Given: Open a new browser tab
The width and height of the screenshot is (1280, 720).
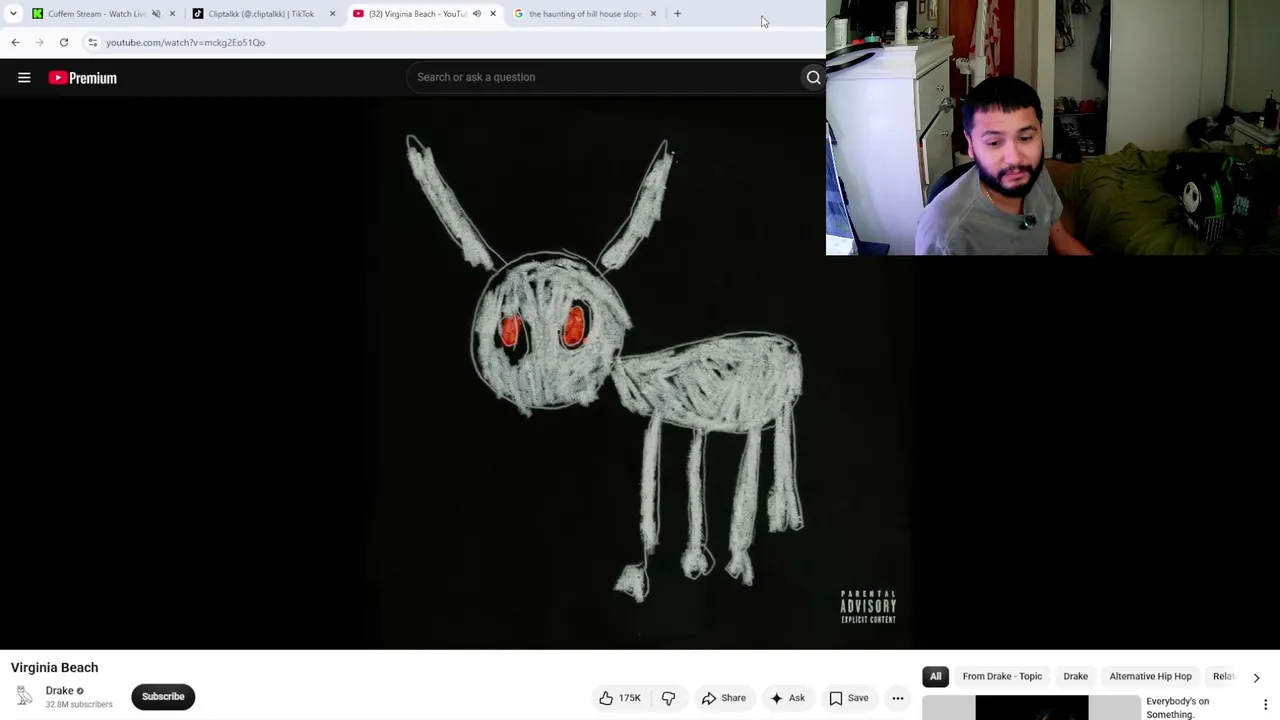Looking at the screenshot, I should tap(677, 14).
